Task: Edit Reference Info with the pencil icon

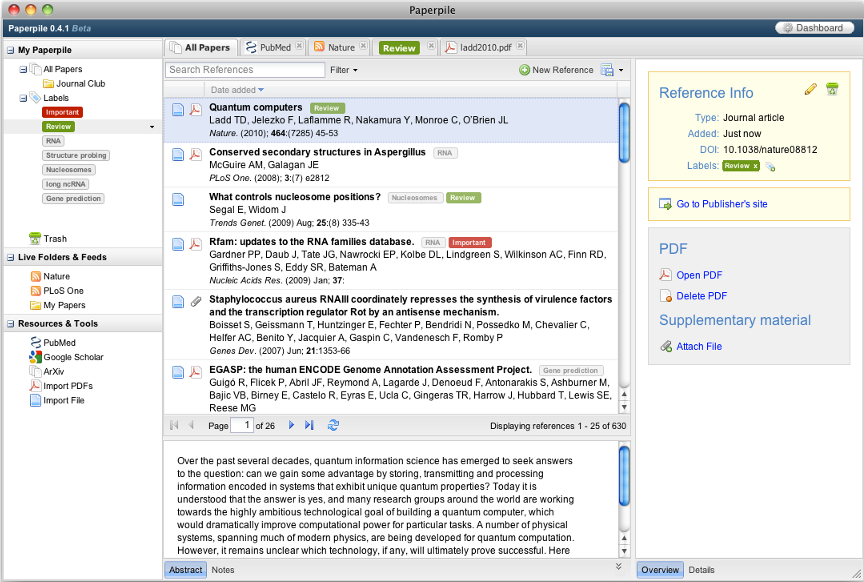Action: click(x=809, y=90)
